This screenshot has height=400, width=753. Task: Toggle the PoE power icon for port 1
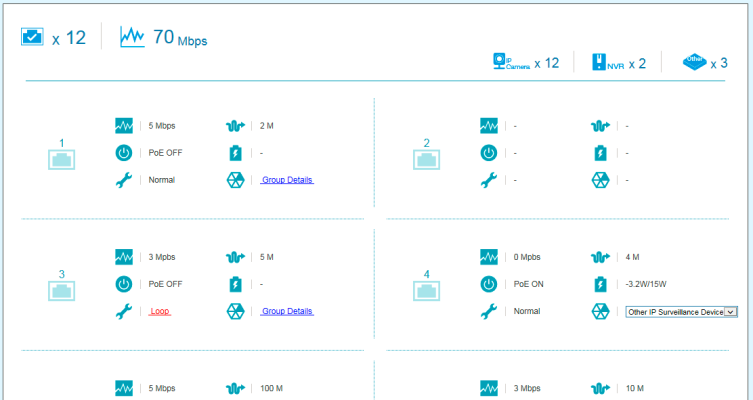point(124,153)
